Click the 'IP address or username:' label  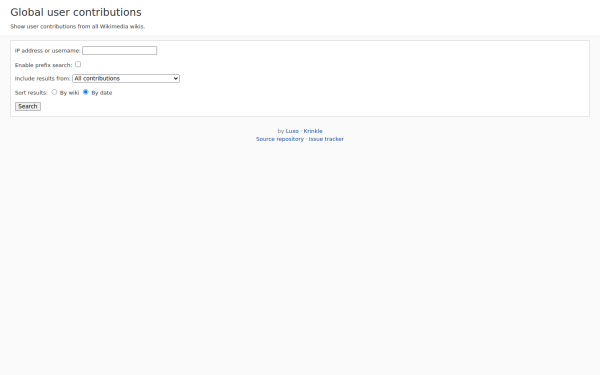(x=47, y=51)
